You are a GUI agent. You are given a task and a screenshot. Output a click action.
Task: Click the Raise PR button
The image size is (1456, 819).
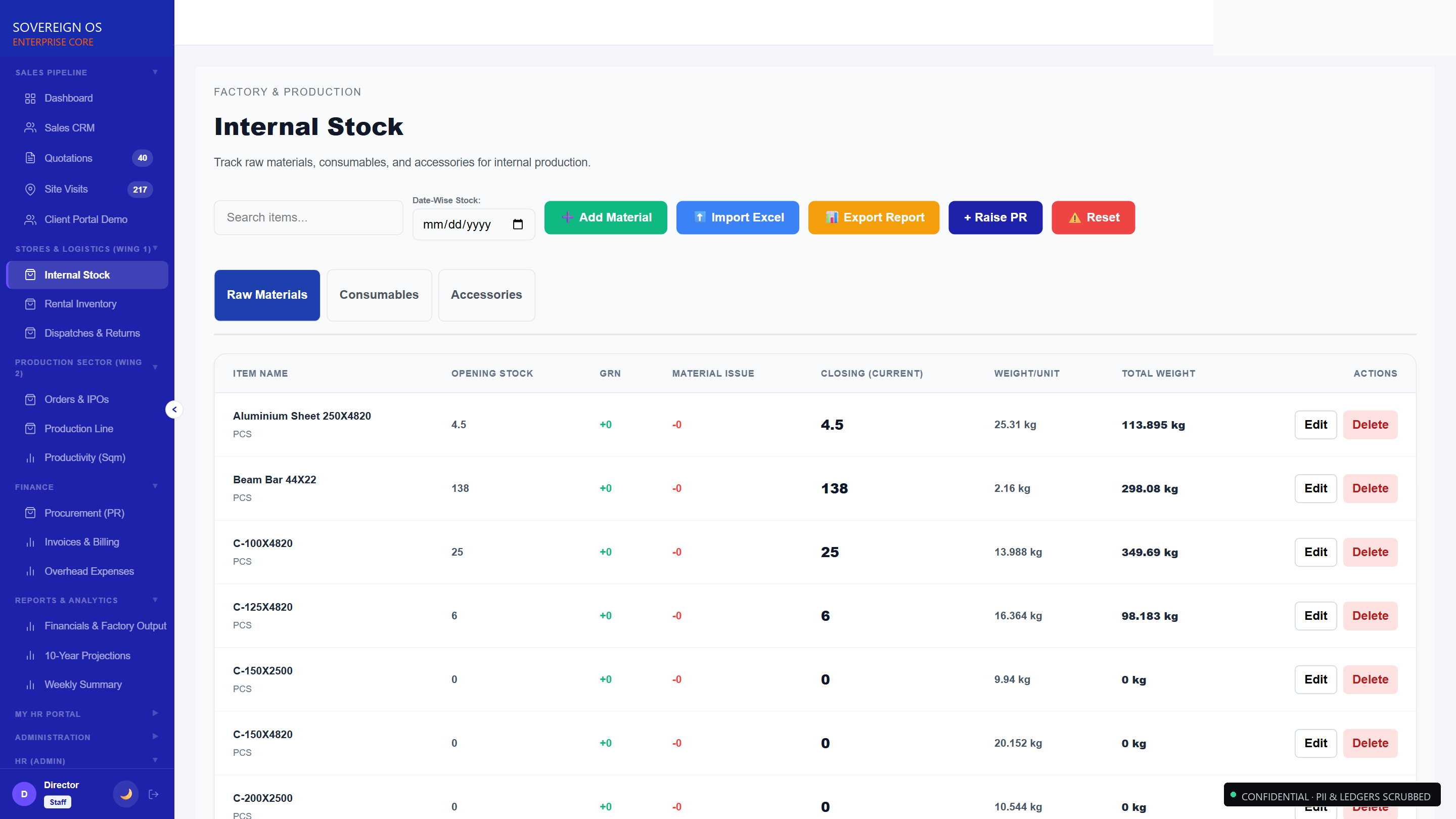995,217
